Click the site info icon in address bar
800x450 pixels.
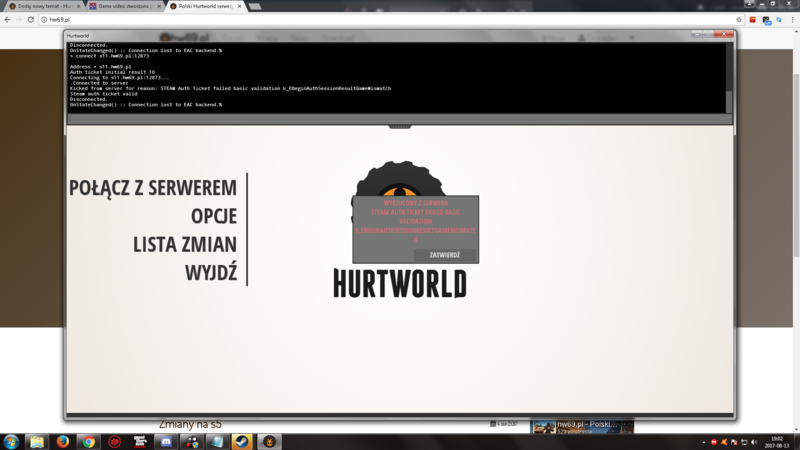tap(44, 19)
